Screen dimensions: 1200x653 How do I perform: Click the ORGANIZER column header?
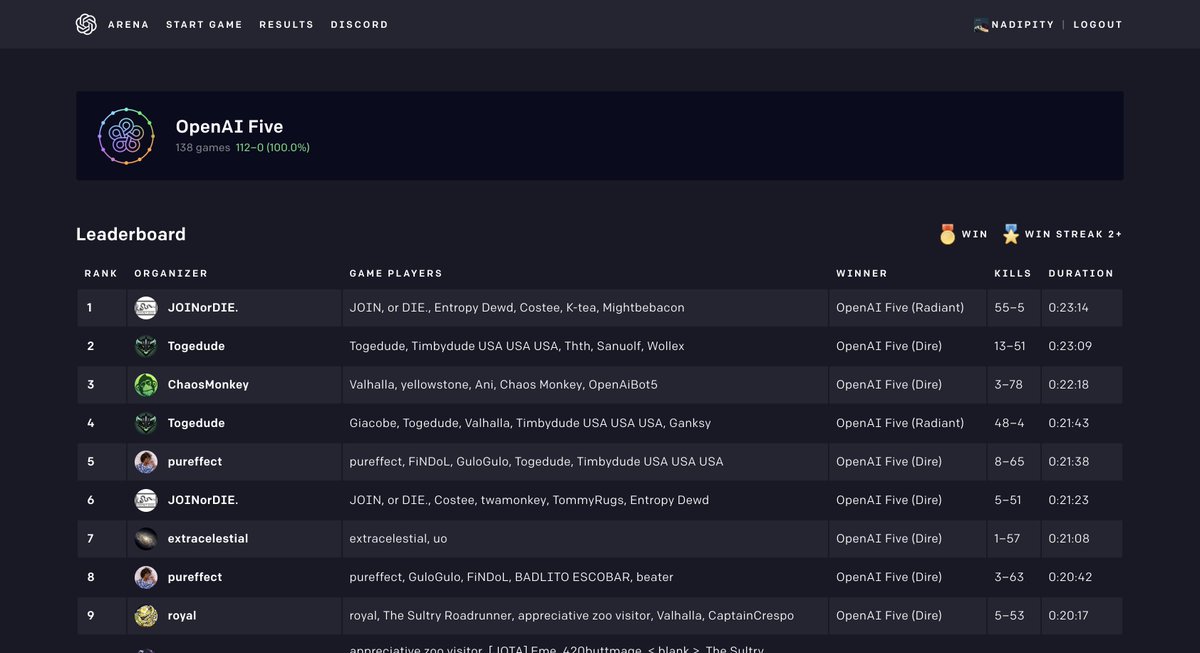(171, 273)
